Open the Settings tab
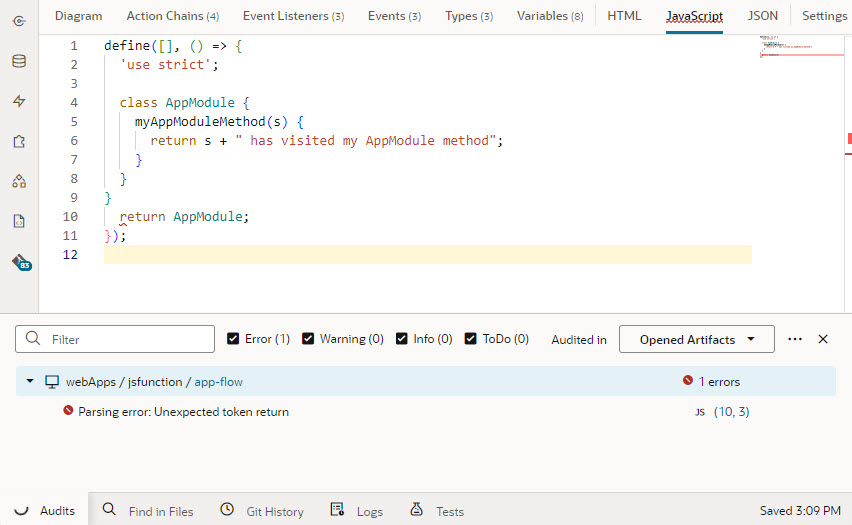This screenshot has height=525, width=852. [824, 16]
